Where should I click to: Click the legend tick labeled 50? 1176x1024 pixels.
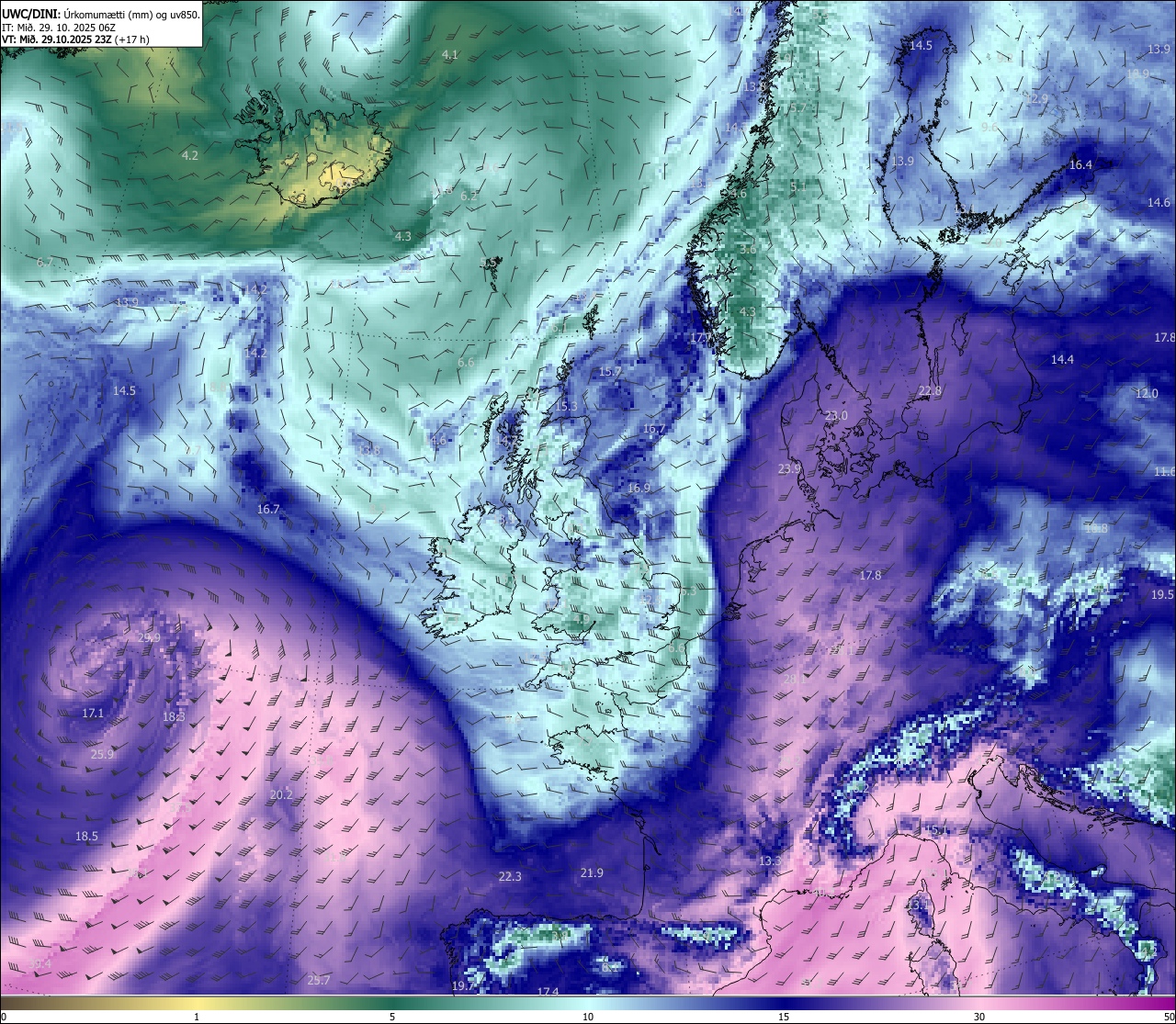coord(1168,1017)
